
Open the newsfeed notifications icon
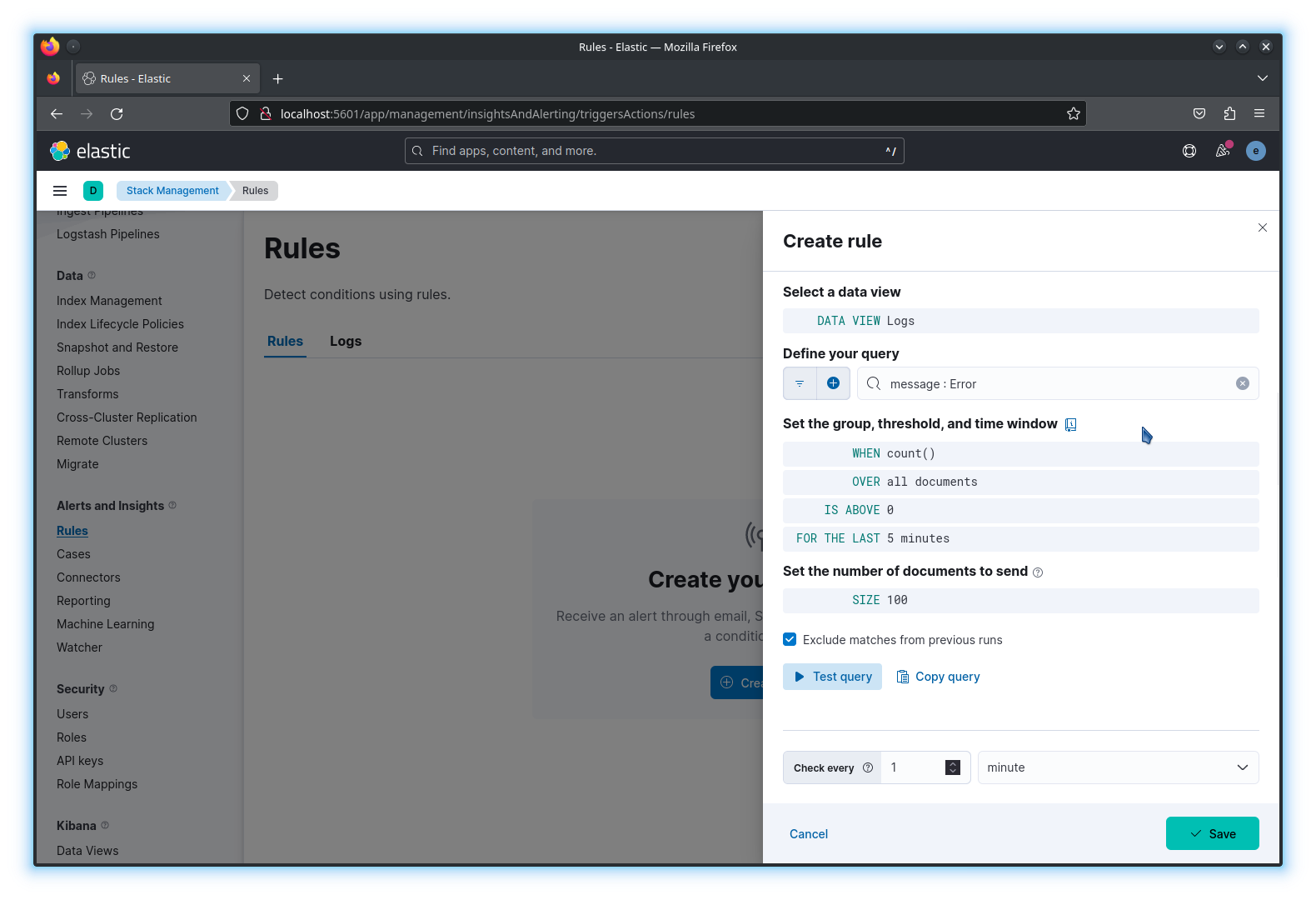tap(1223, 151)
